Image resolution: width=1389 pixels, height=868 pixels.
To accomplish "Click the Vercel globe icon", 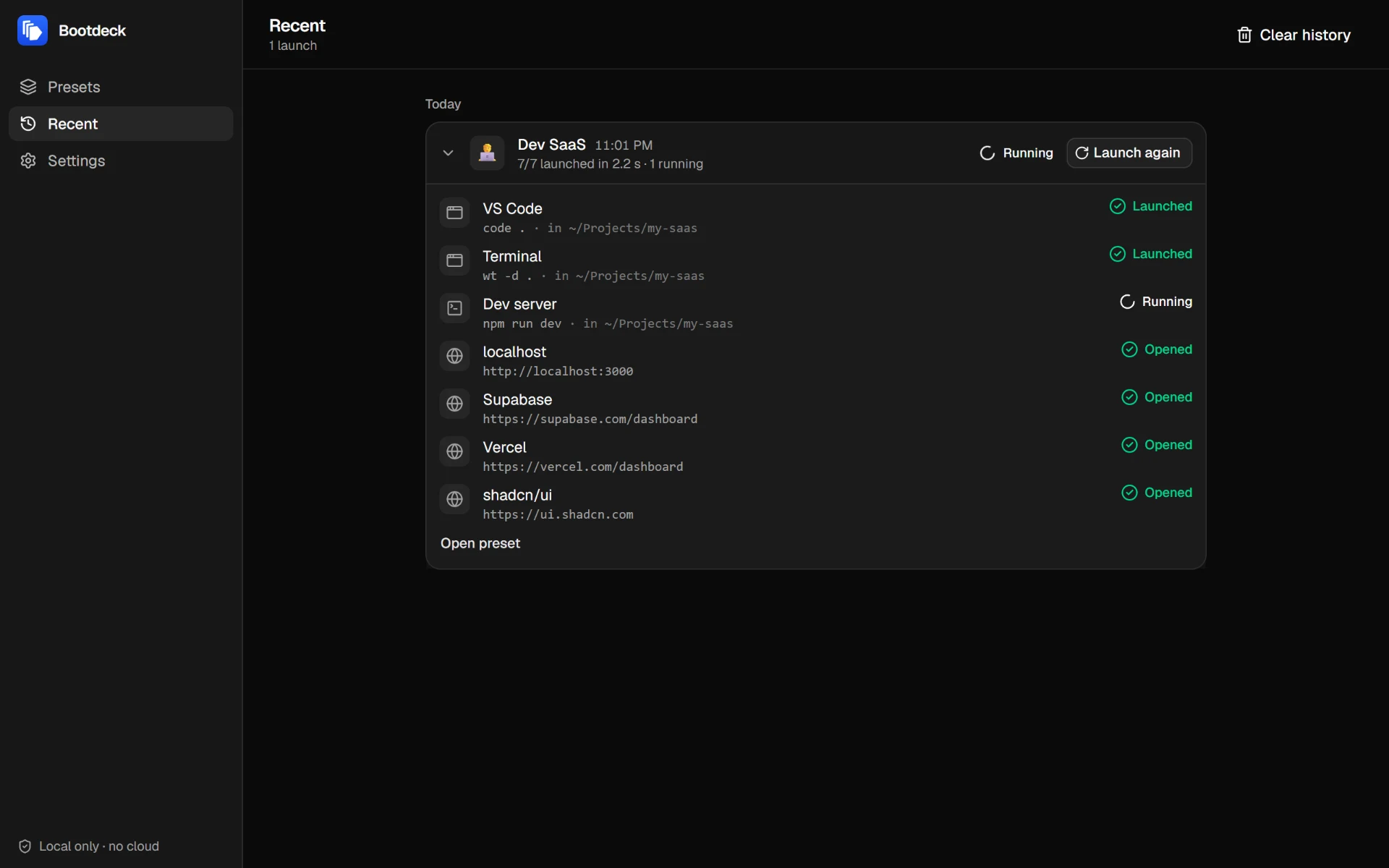I will pos(454,451).
